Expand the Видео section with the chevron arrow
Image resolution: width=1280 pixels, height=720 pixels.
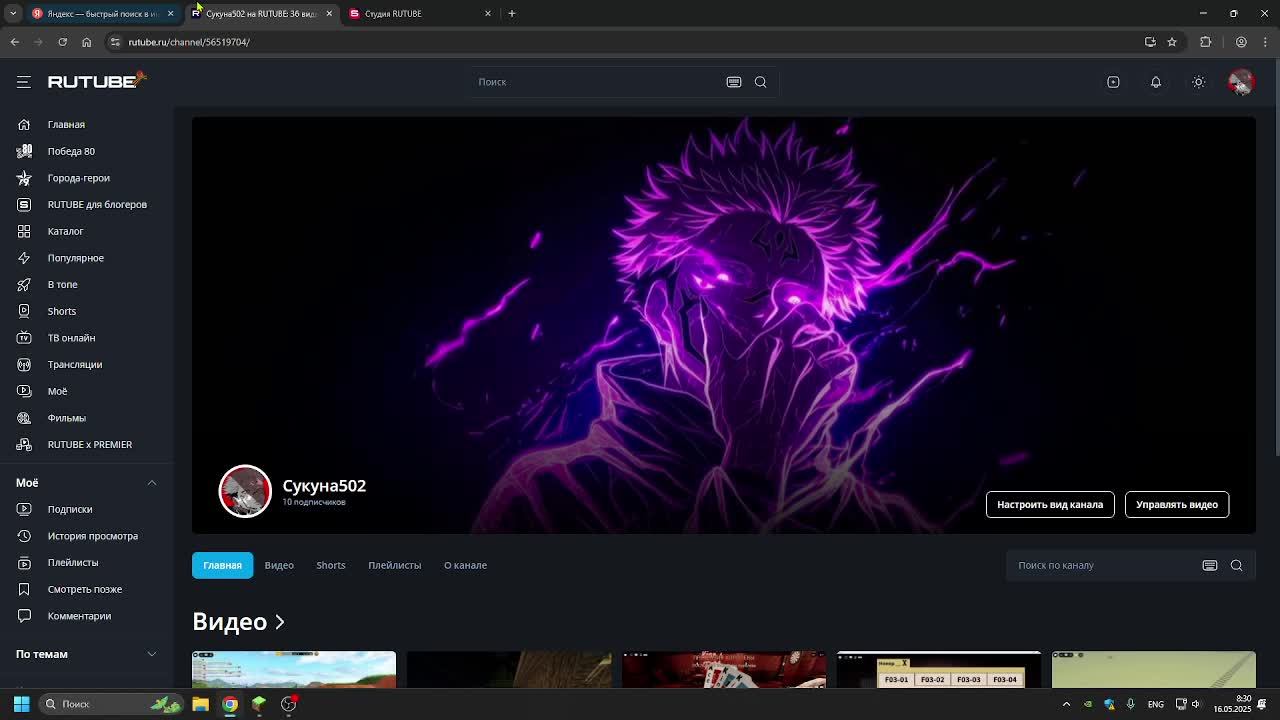280,622
